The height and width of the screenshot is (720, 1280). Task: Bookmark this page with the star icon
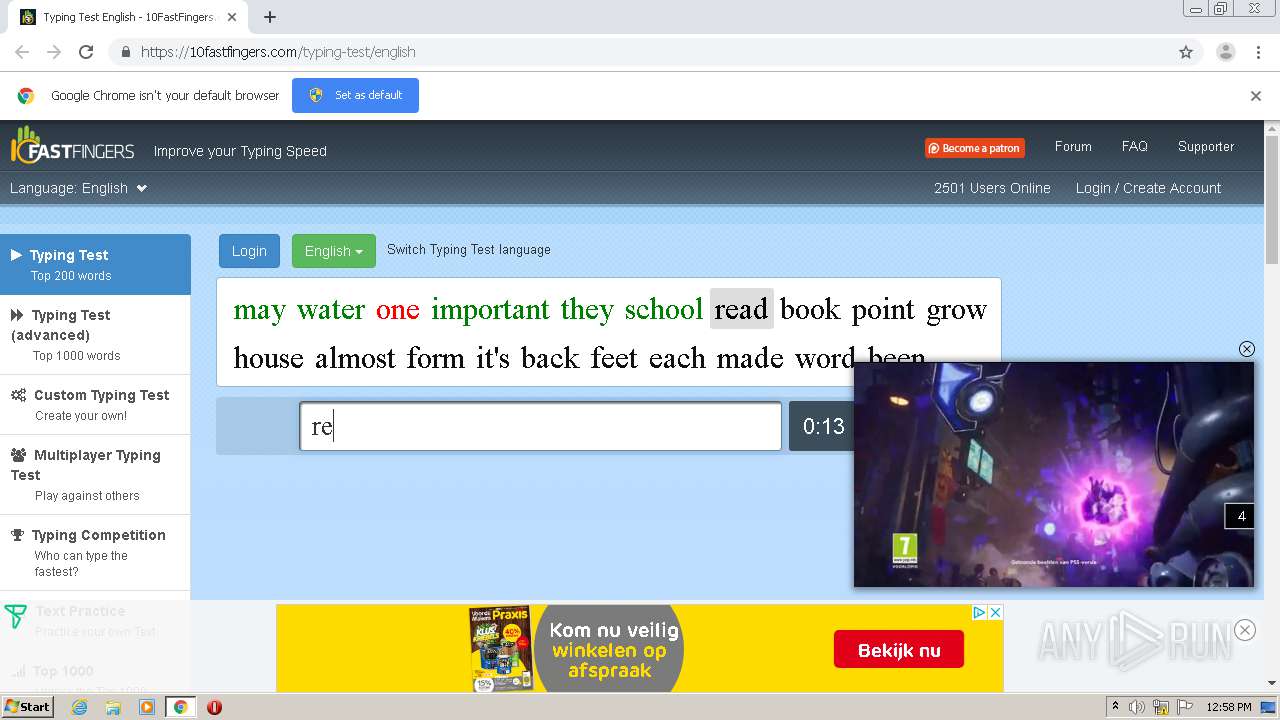point(1186,52)
